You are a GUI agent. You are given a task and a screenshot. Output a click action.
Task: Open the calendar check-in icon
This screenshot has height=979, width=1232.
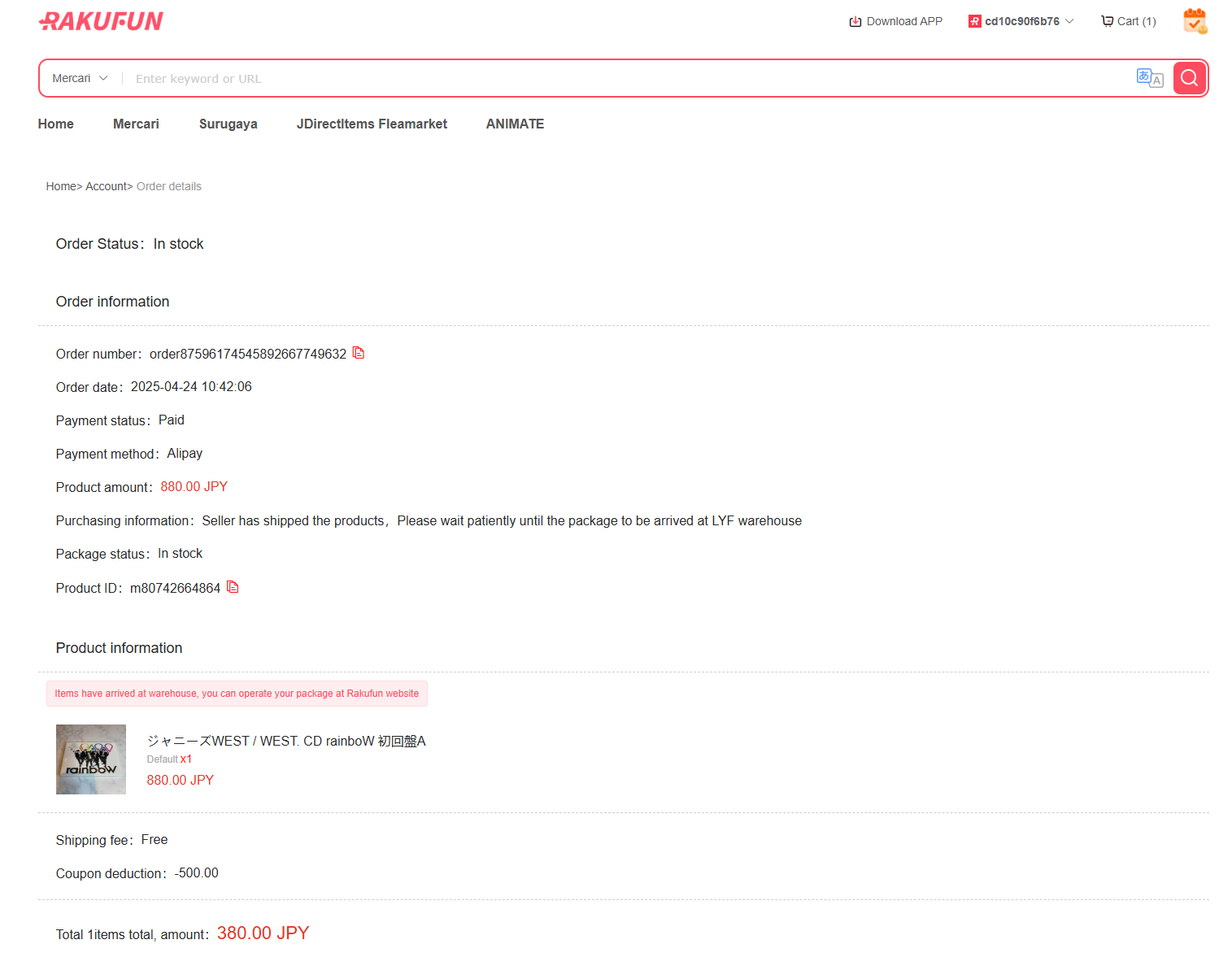tap(1195, 21)
